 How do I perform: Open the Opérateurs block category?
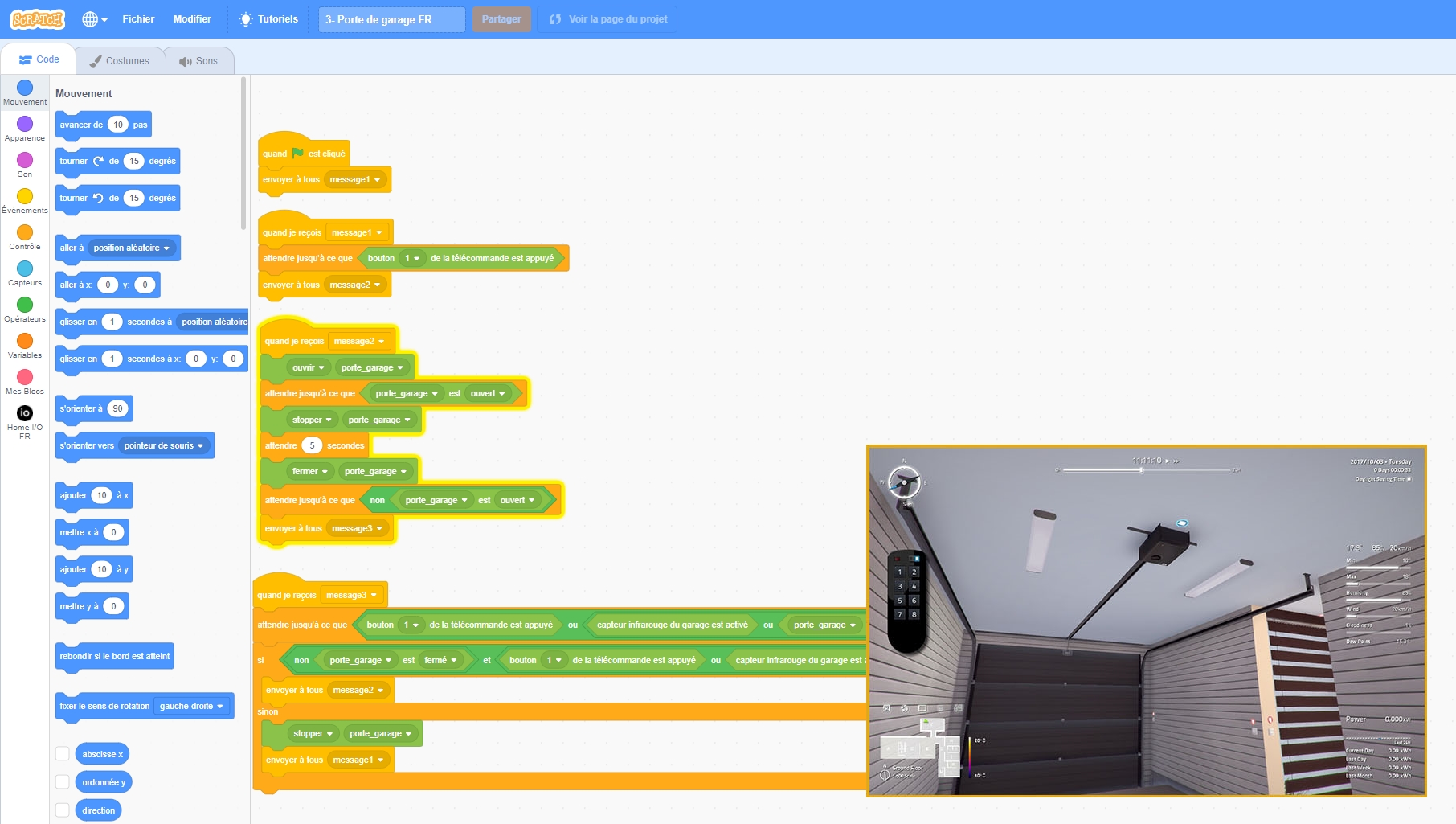tap(25, 305)
